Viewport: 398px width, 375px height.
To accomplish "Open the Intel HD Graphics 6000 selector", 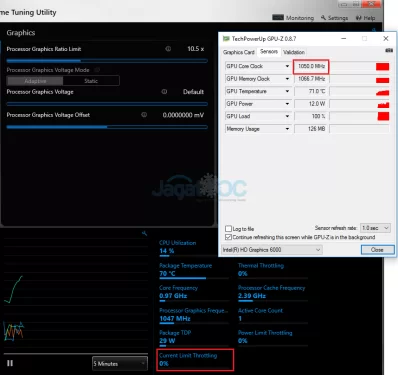I will coord(272,250).
